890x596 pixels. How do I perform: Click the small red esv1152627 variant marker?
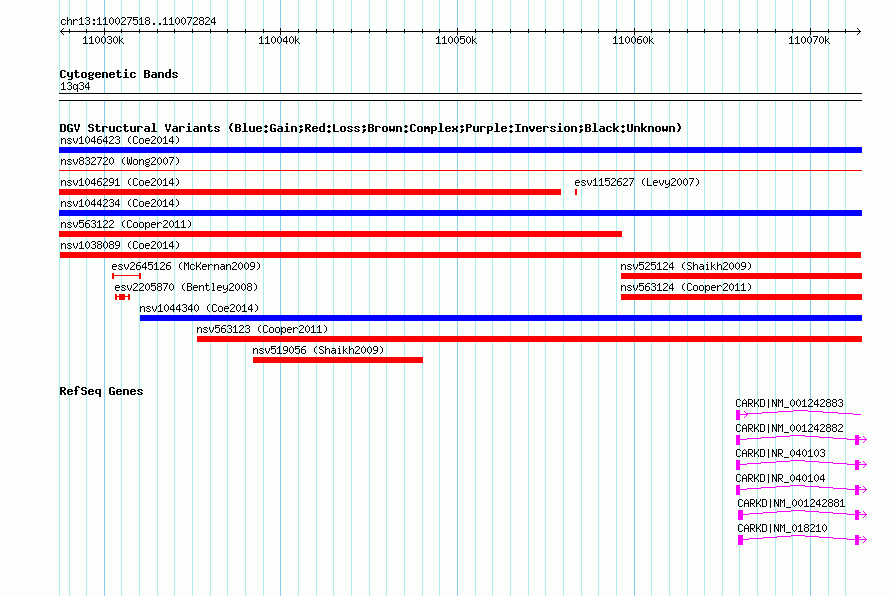[x=576, y=192]
